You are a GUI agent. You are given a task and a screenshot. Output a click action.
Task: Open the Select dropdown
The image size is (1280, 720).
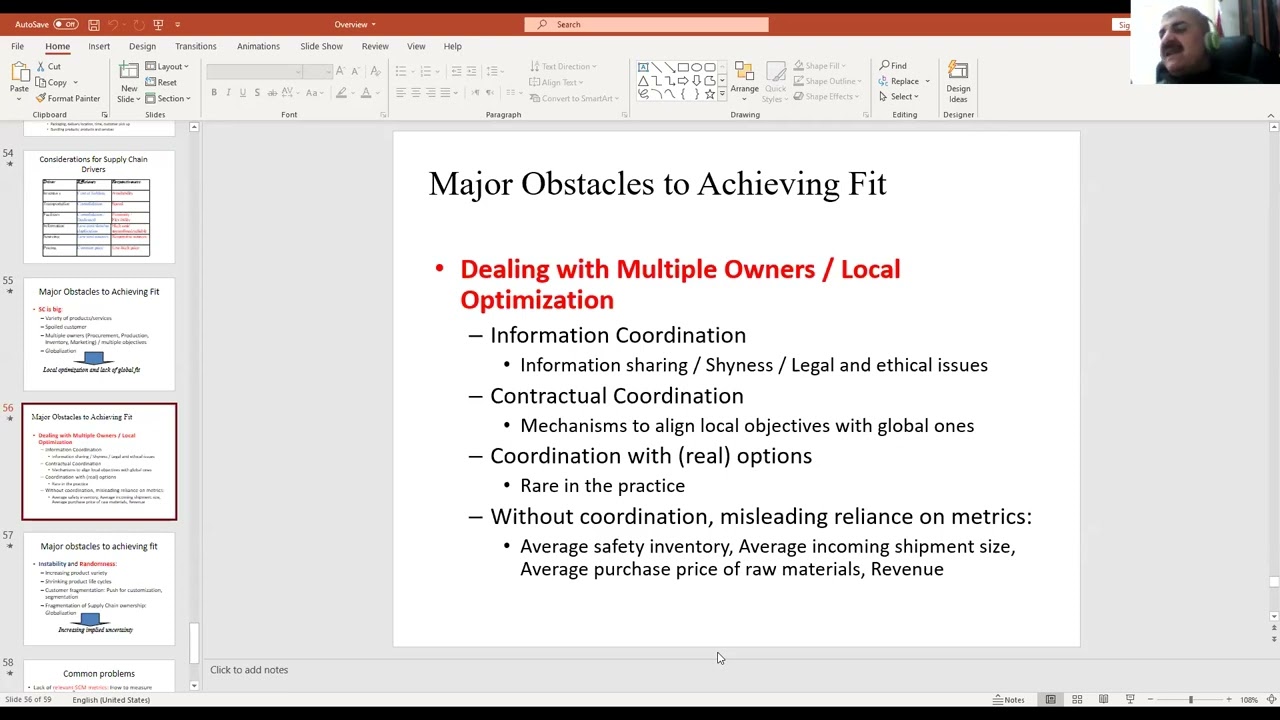(899, 96)
